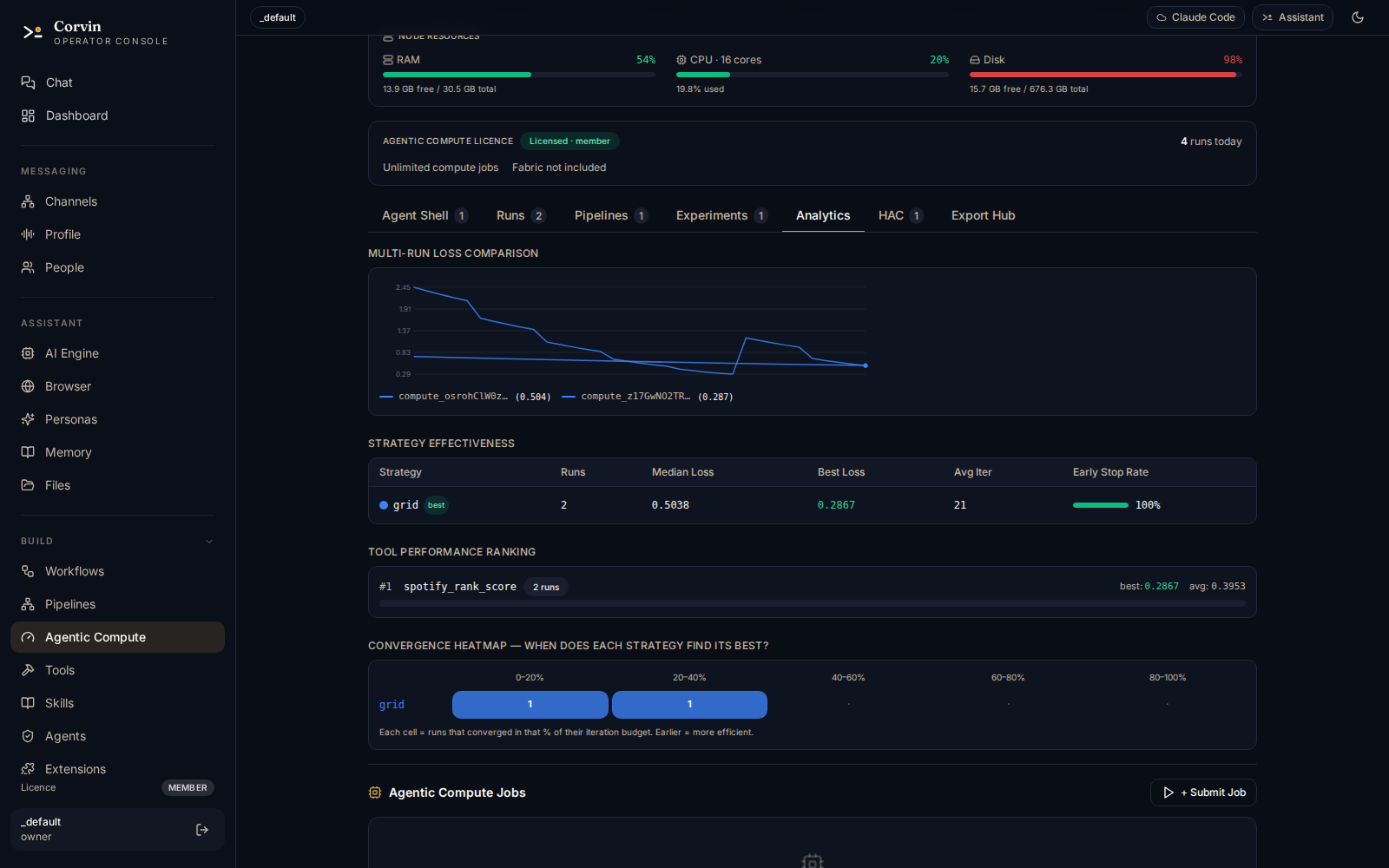Click the Agentic Compute Jobs heading icon
Viewport: 1389px width, 868px height.
[375, 792]
